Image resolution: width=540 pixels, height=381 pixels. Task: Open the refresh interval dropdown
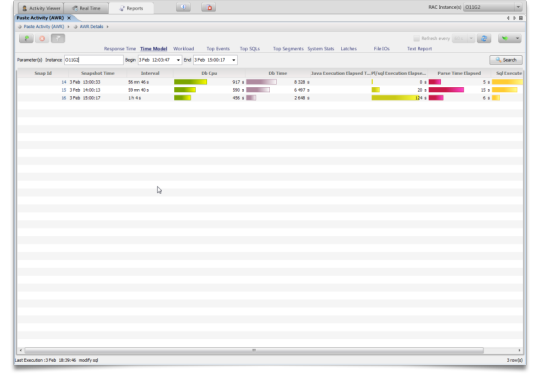point(471,39)
